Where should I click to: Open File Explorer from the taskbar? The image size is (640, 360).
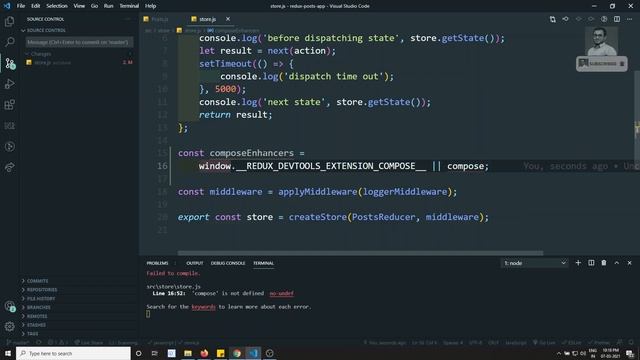[188, 353]
